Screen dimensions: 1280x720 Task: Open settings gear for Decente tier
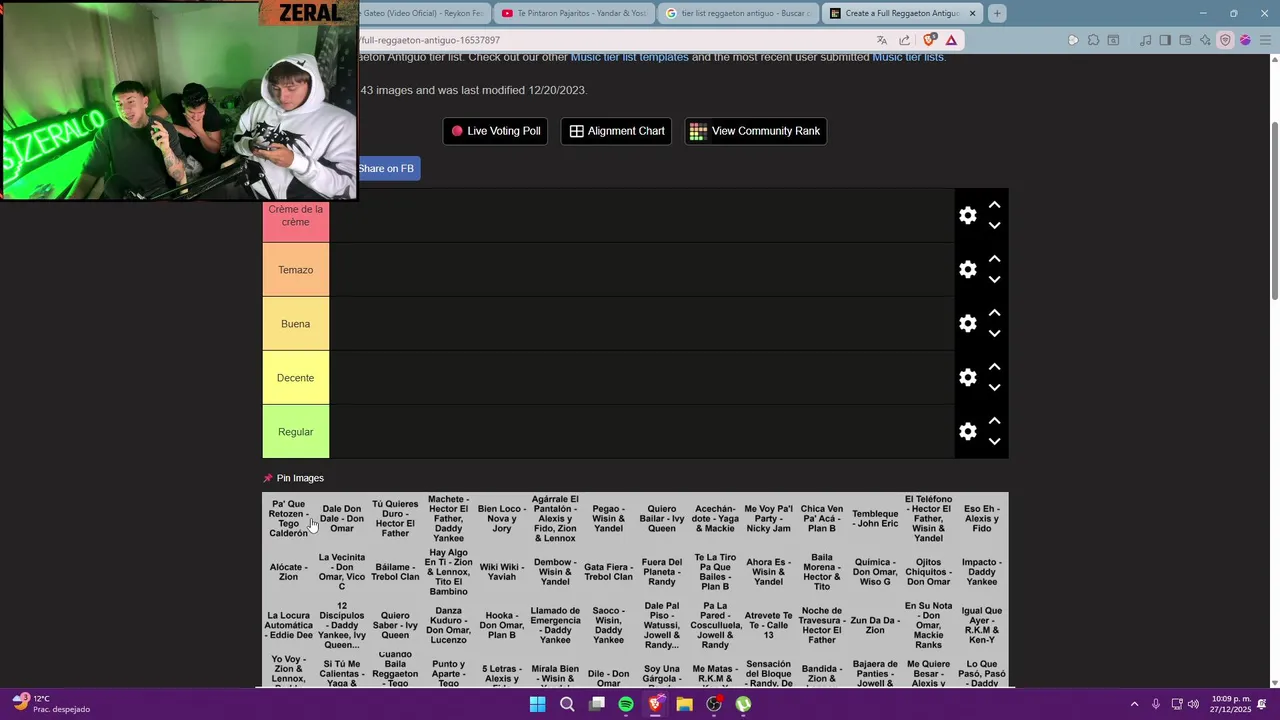(x=967, y=377)
